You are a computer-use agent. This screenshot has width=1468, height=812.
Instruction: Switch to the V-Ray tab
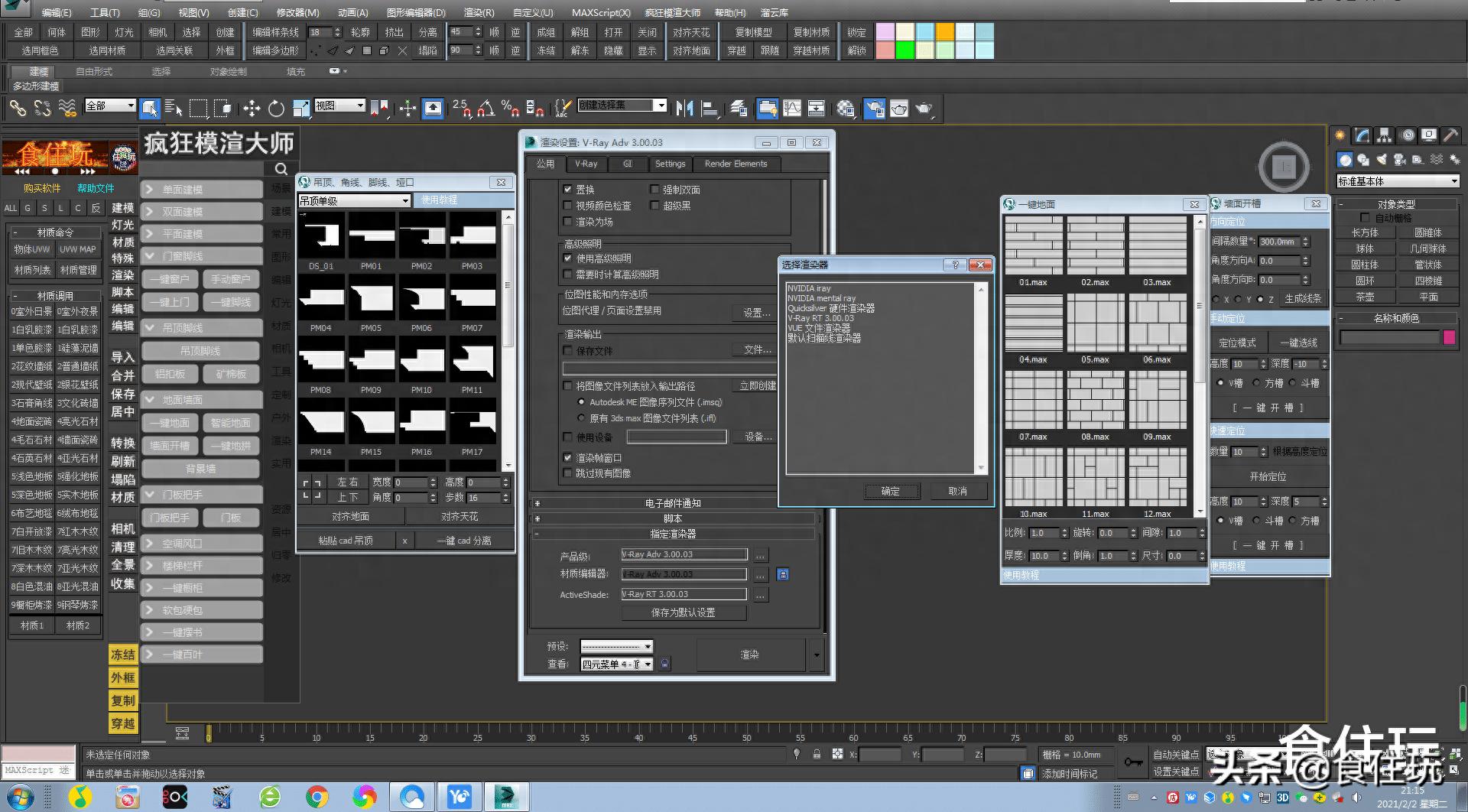[586, 164]
